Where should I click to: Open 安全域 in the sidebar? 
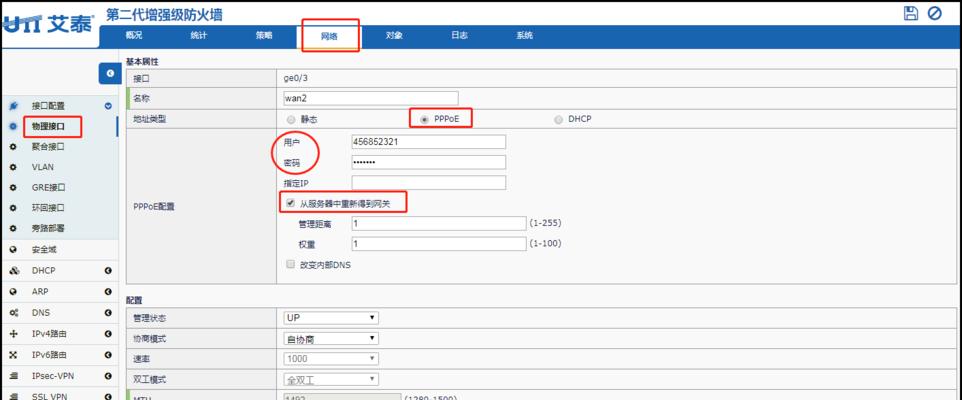tap(44, 250)
